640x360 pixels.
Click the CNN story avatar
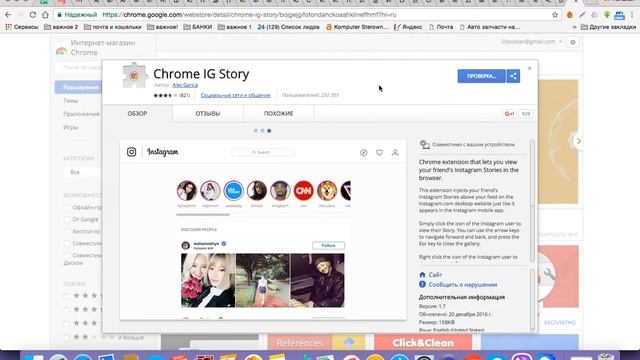pos(304,191)
